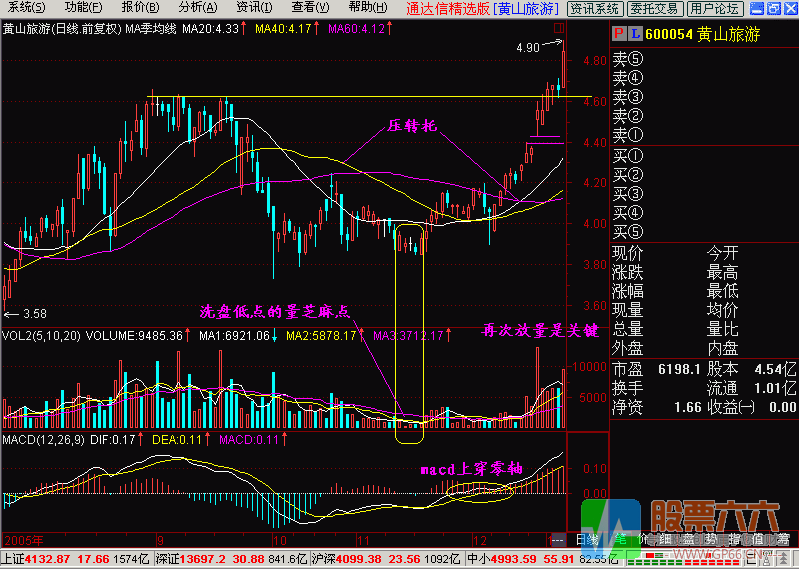Image resolution: width=799 pixels, height=569 pixels.
Task: Click the red up arrow after MA20
Action: tap(245, 28)
